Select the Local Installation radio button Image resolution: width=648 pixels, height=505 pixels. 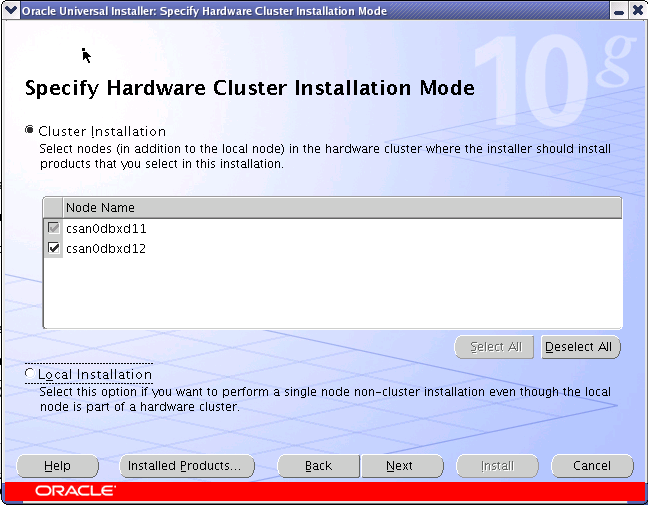[29, 374]
